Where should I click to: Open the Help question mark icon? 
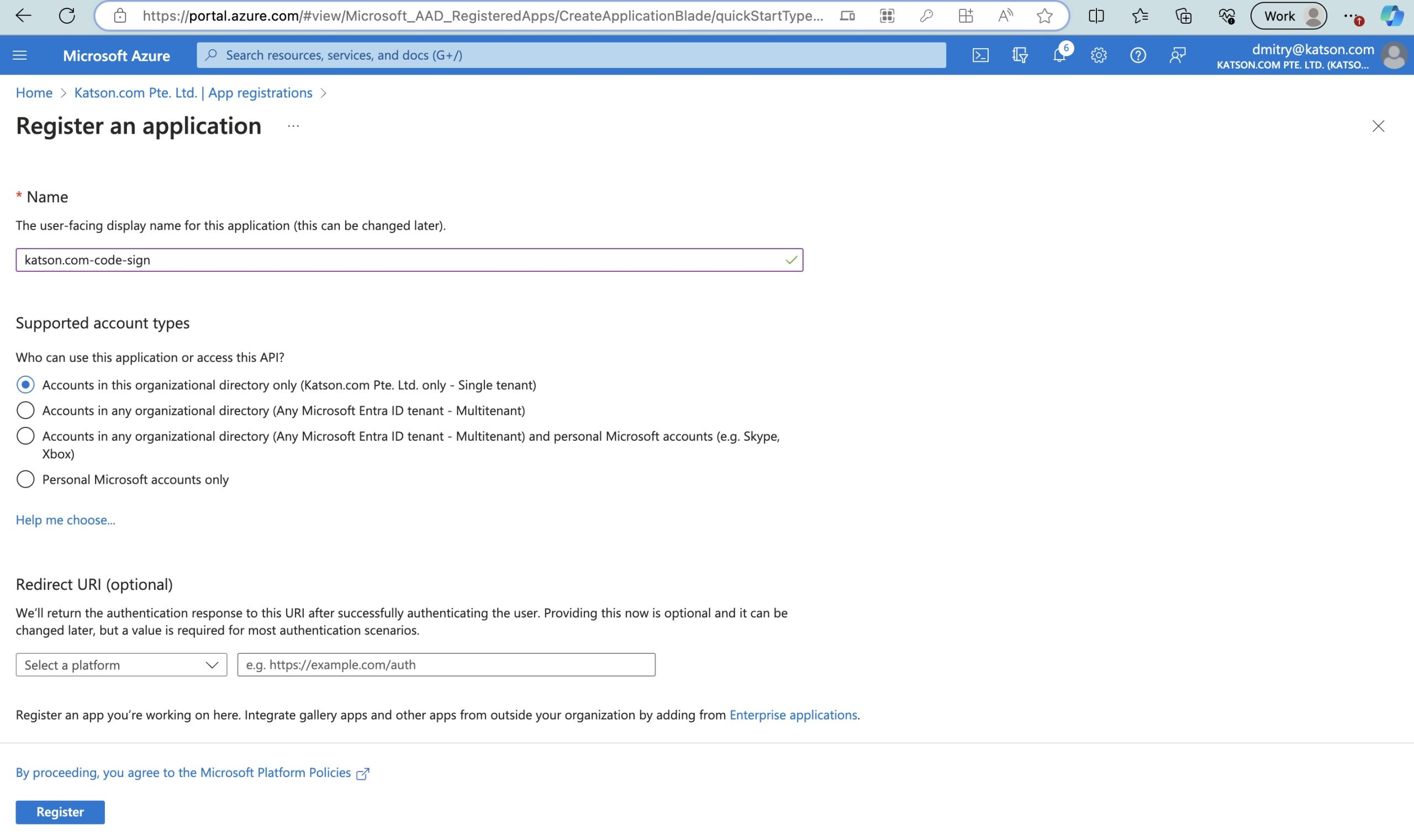1138,55
